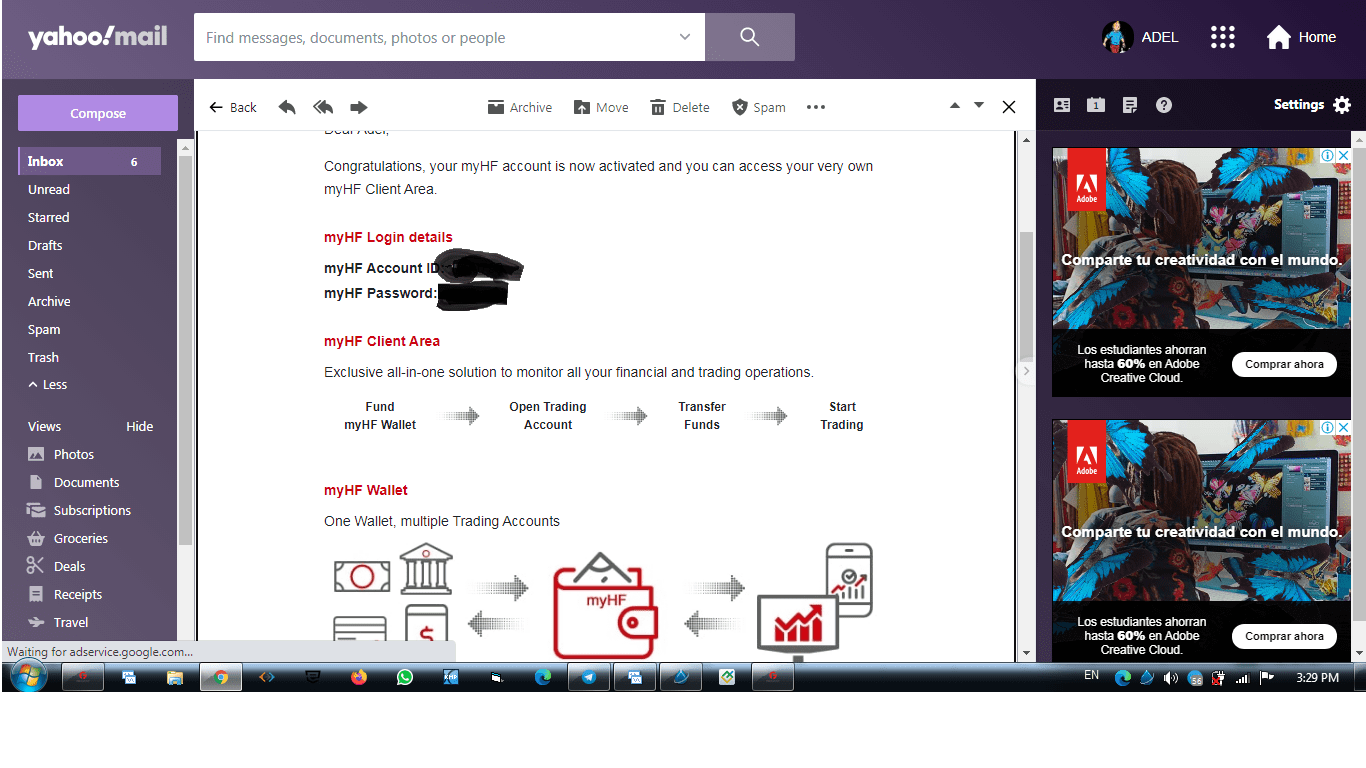Open the Deals view
The width and height of the screenshot is (1366, 768).
pyautogui.click(x=58, y=566)
